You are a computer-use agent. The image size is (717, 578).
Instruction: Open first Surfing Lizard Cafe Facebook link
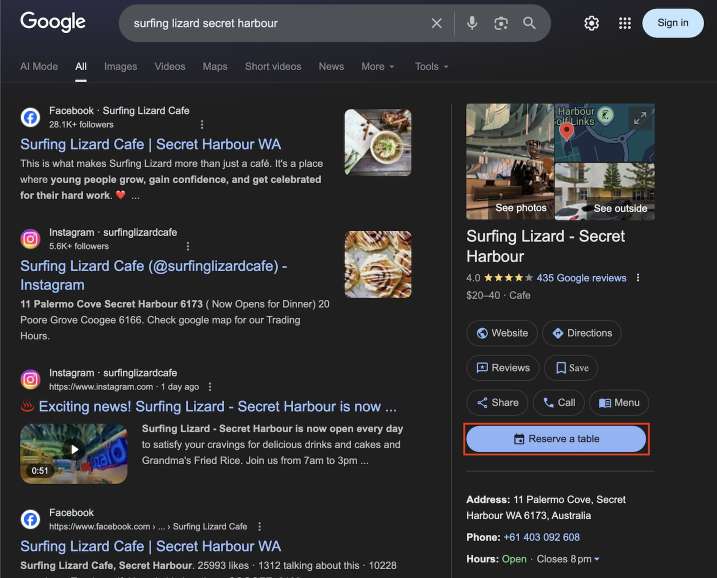[x=150, y=144]
